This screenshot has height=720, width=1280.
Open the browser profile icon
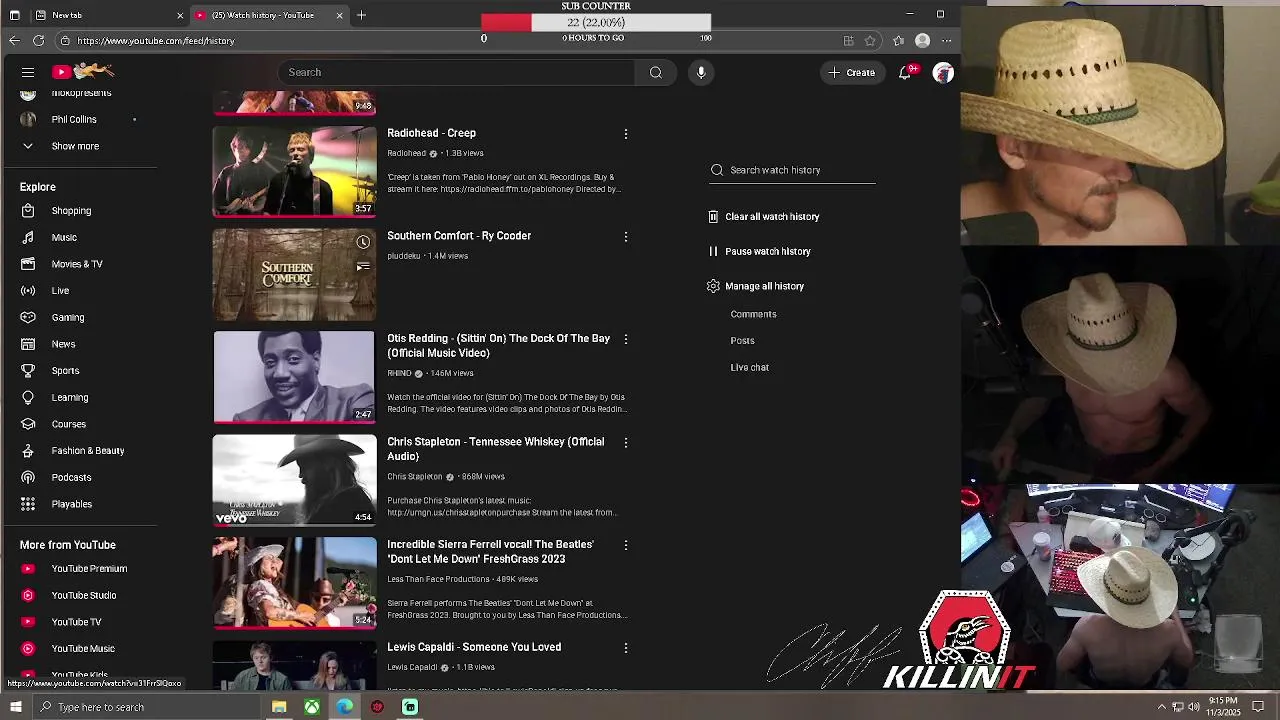coord(923,41)
